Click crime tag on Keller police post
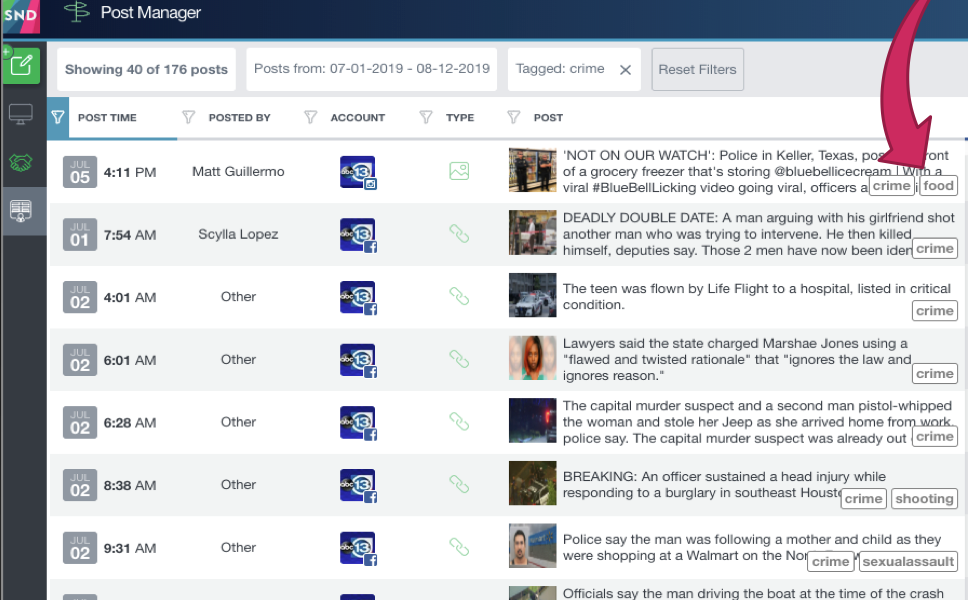The width and height of the screenshot is (968, 600). pos(891,186)
